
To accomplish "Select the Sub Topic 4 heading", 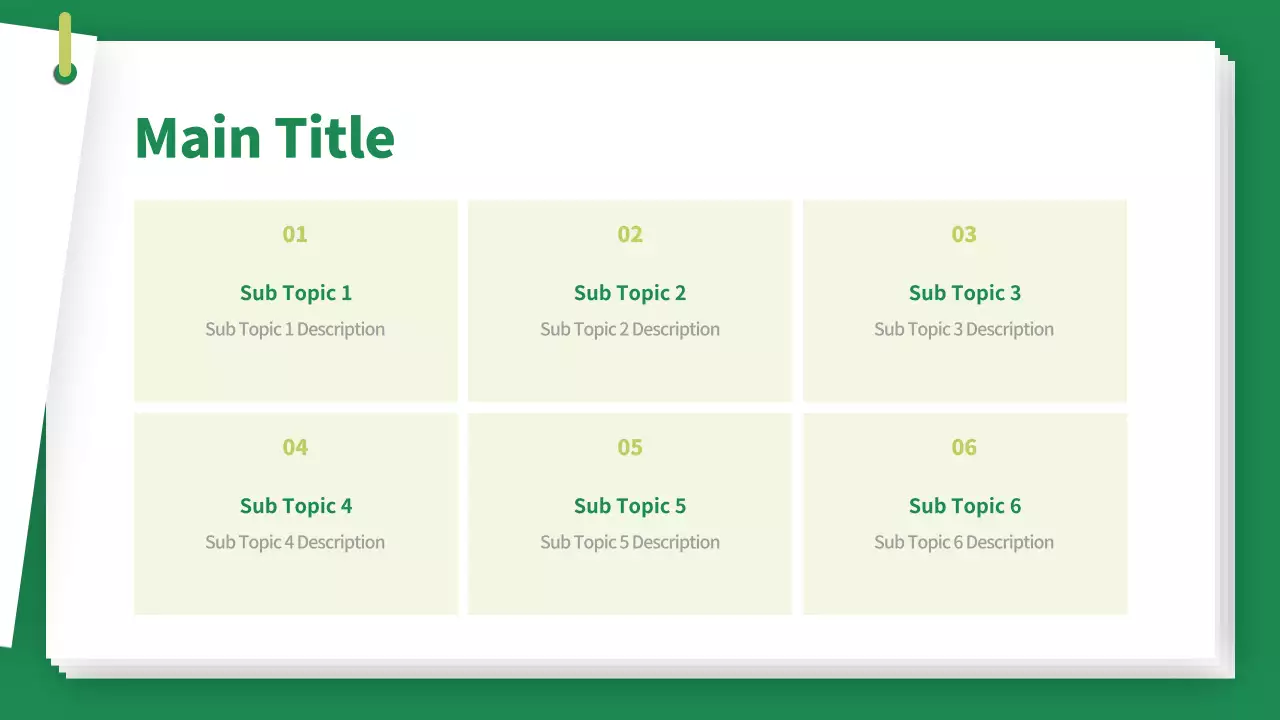I will [x=296, y=506].
